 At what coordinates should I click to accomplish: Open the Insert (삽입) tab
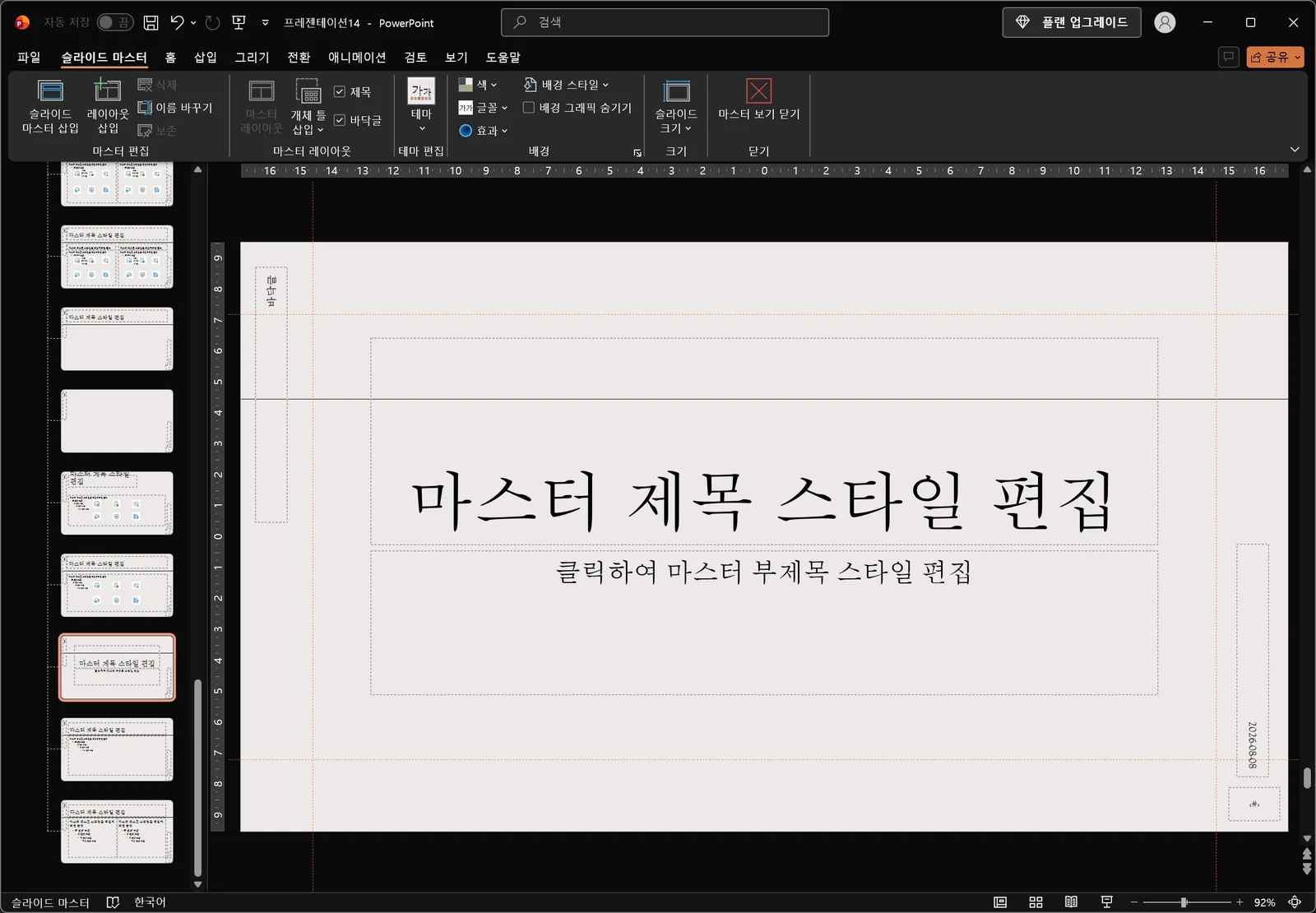[206, 57]
